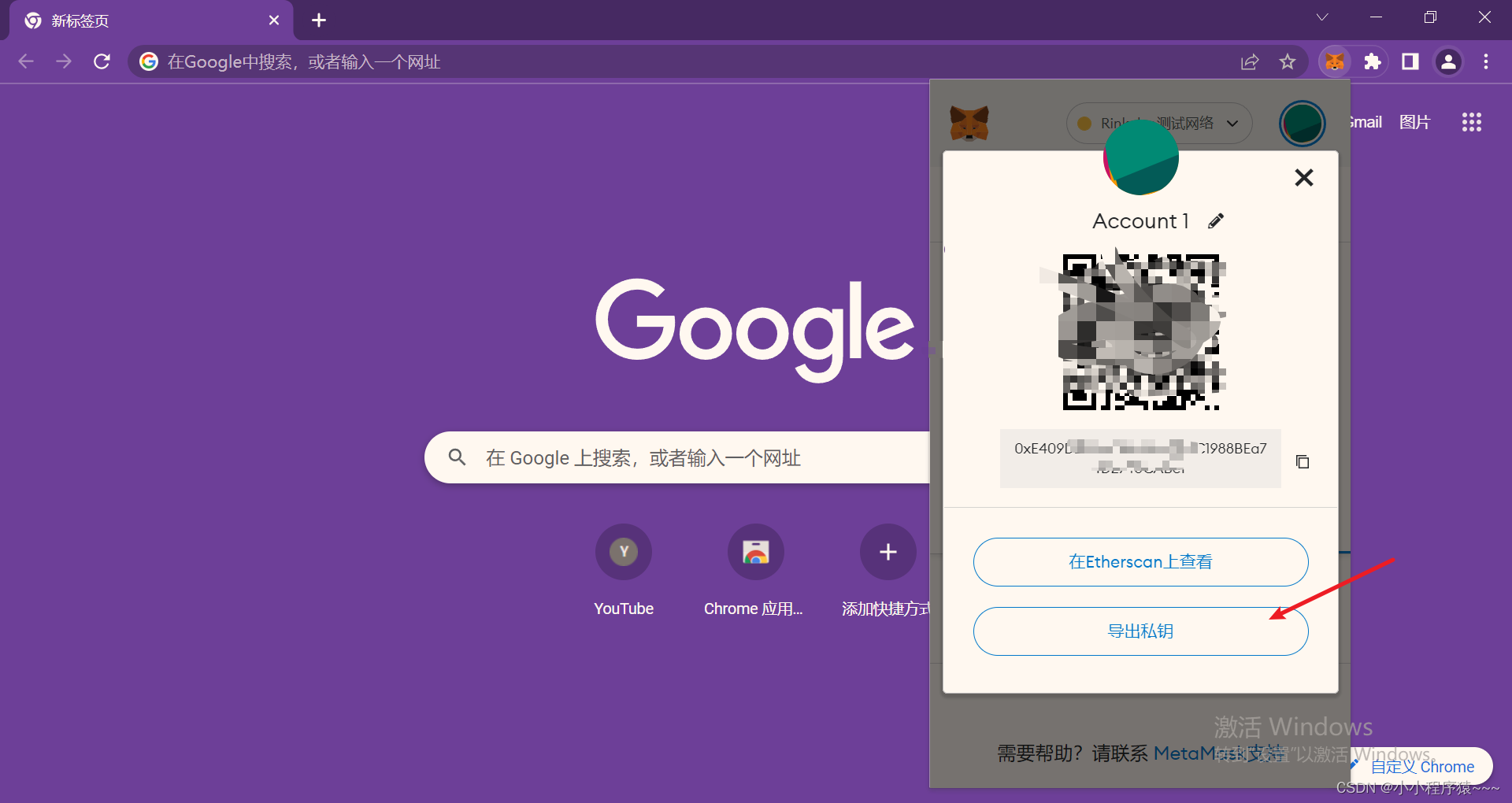The image size is (1512, 803).
Task: Click the Google search box
Action: [x=677, y=457]
